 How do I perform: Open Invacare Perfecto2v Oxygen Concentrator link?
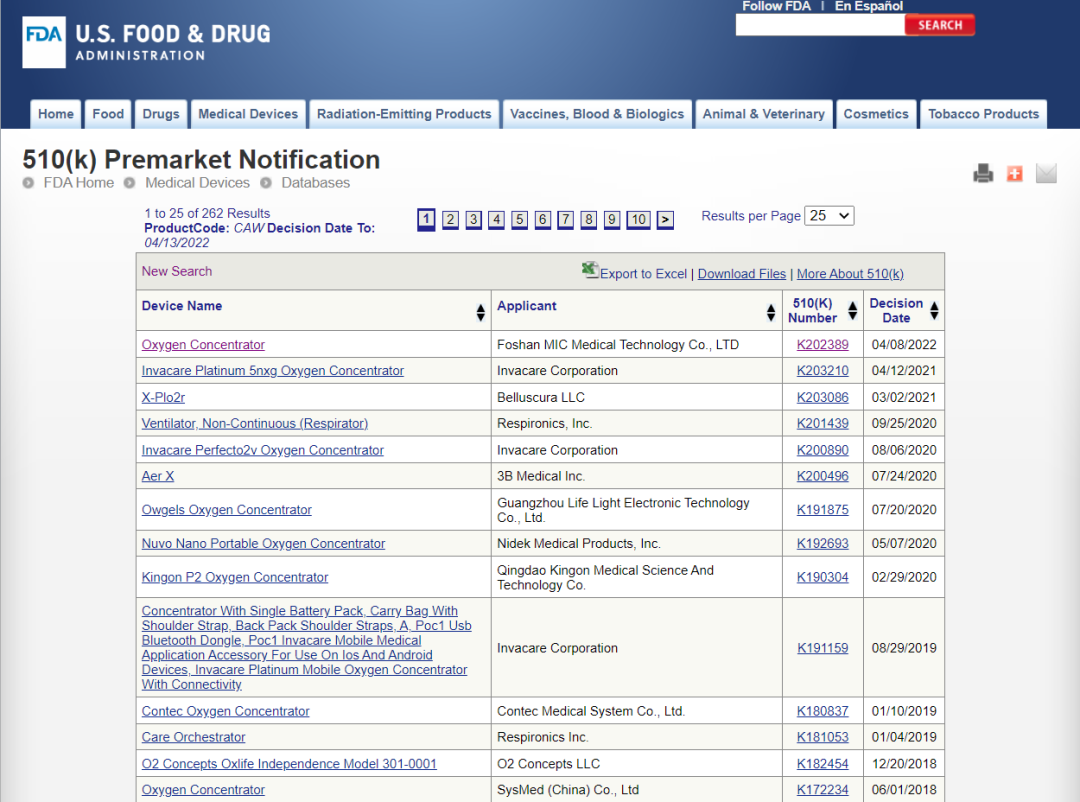pos(262,451)
